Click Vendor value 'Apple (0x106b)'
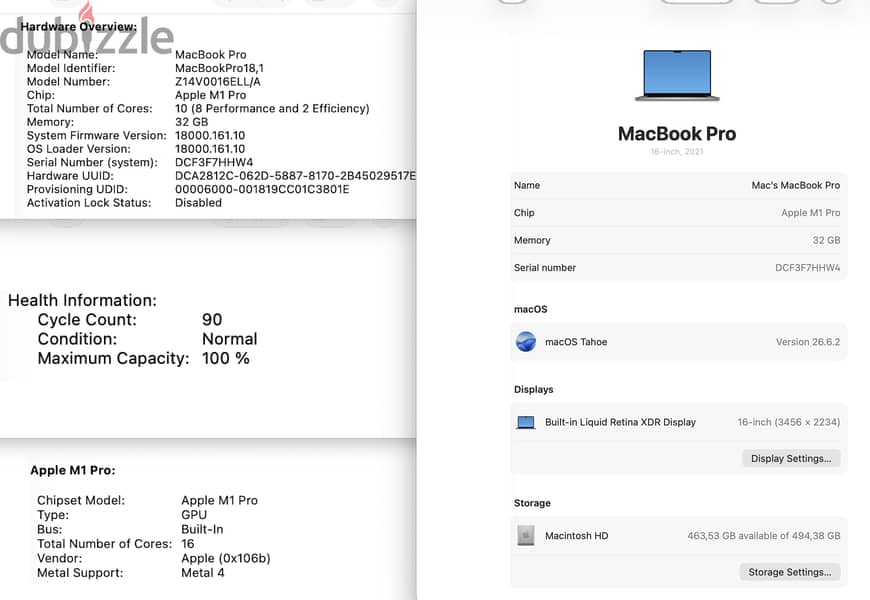 [x=226, y=558]
